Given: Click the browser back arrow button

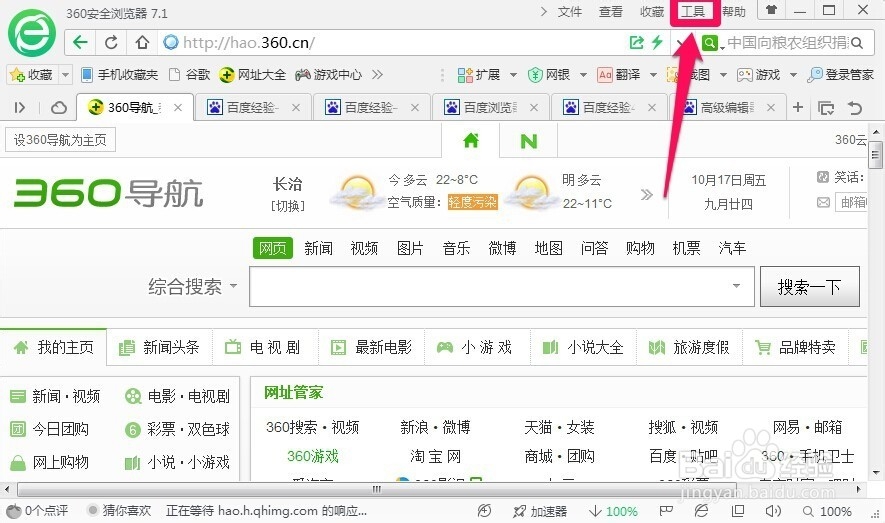Looking at the screenshot, I should click(80, 42).
